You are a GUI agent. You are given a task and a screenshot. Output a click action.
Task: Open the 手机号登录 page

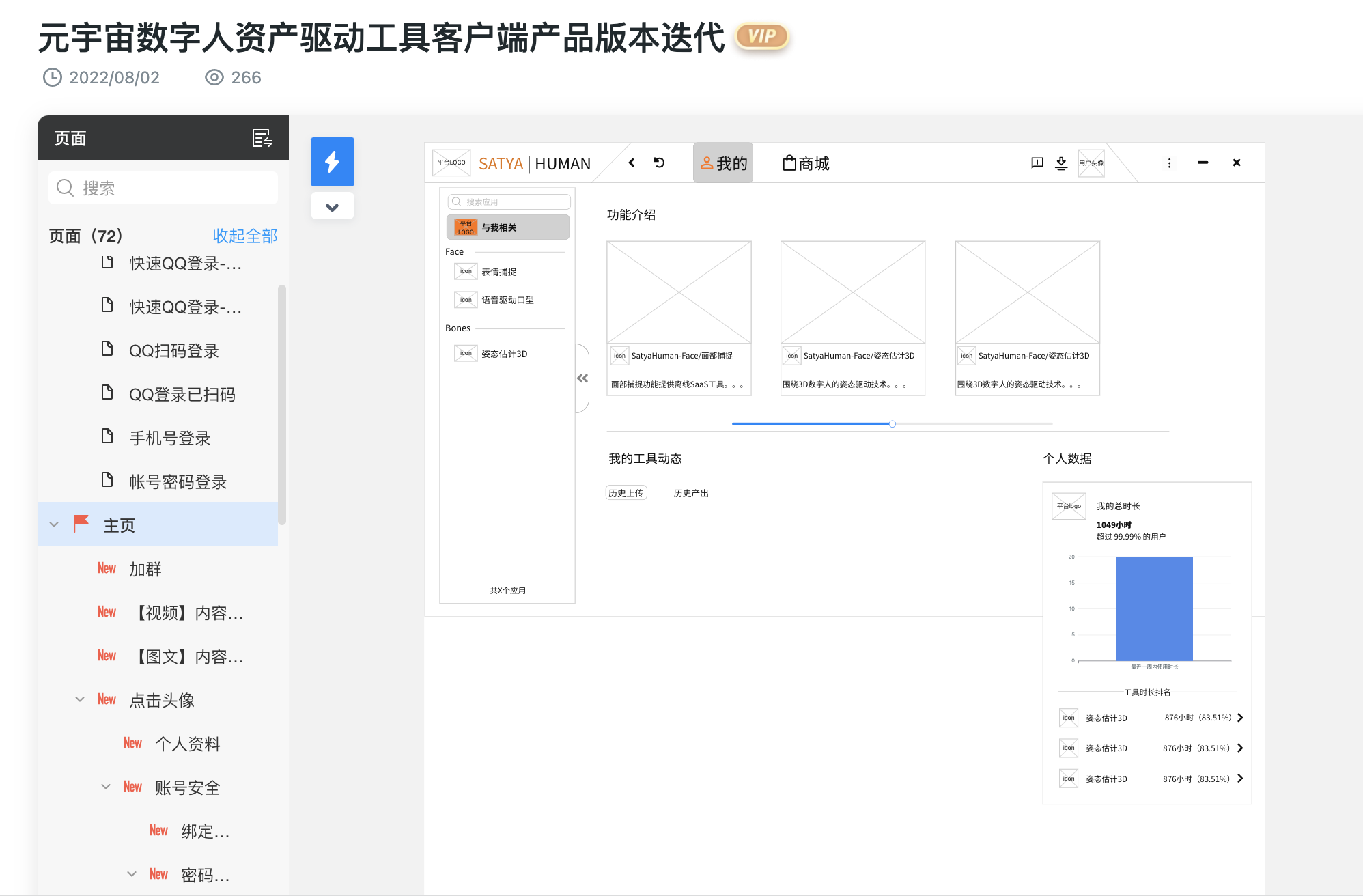click(x=169, y=438)
